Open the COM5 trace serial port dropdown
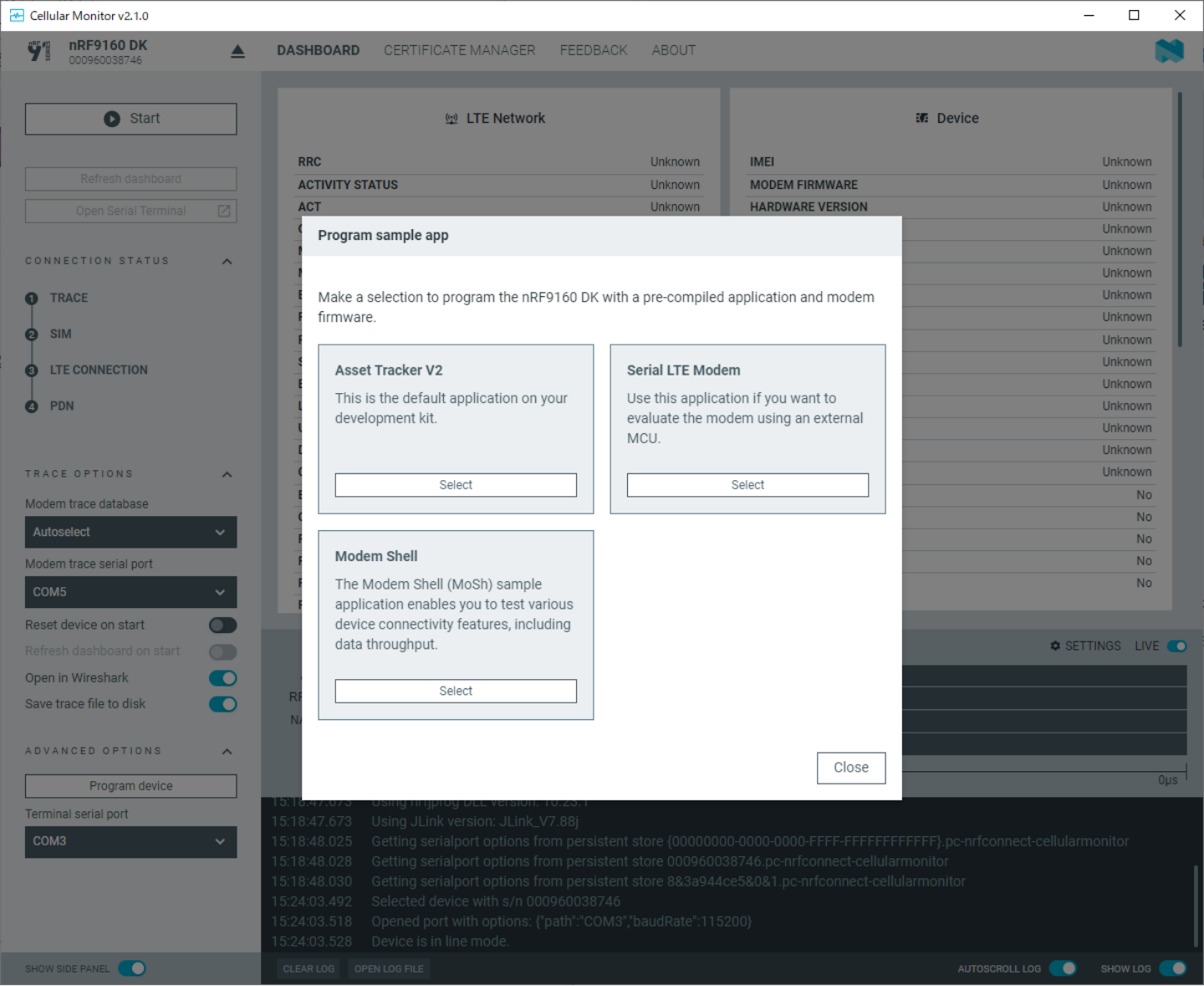The image size is (1204, 986). click(130, 592)
